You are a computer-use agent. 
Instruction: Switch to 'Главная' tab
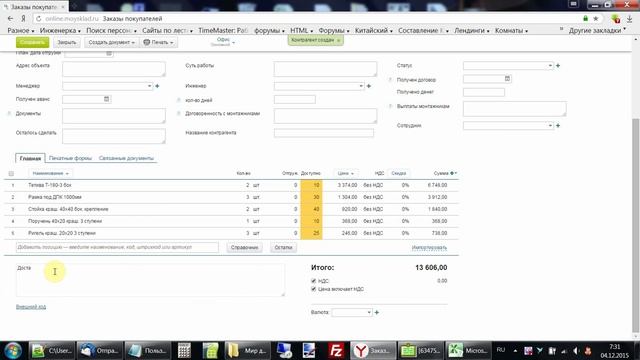pyautogui.click(x=30, y=158)
